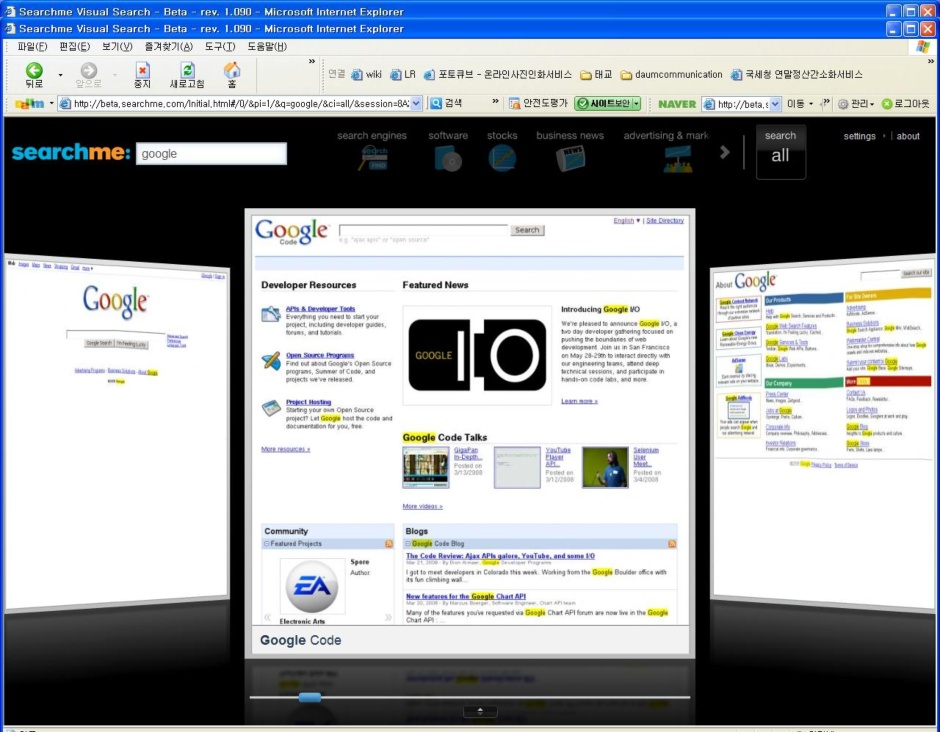Screen dimensions: 940x732
Task: Click the wiki bookmark in links bar
Action: (366, 74)
